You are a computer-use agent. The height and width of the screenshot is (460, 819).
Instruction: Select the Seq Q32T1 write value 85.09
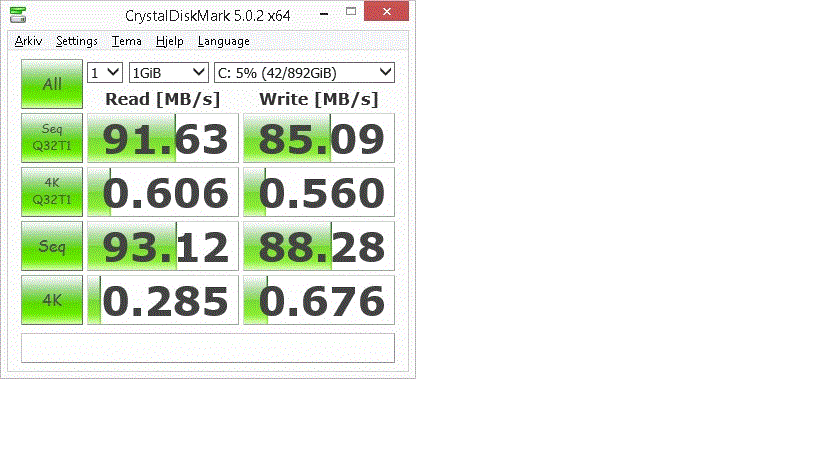(x=319, y=138)
